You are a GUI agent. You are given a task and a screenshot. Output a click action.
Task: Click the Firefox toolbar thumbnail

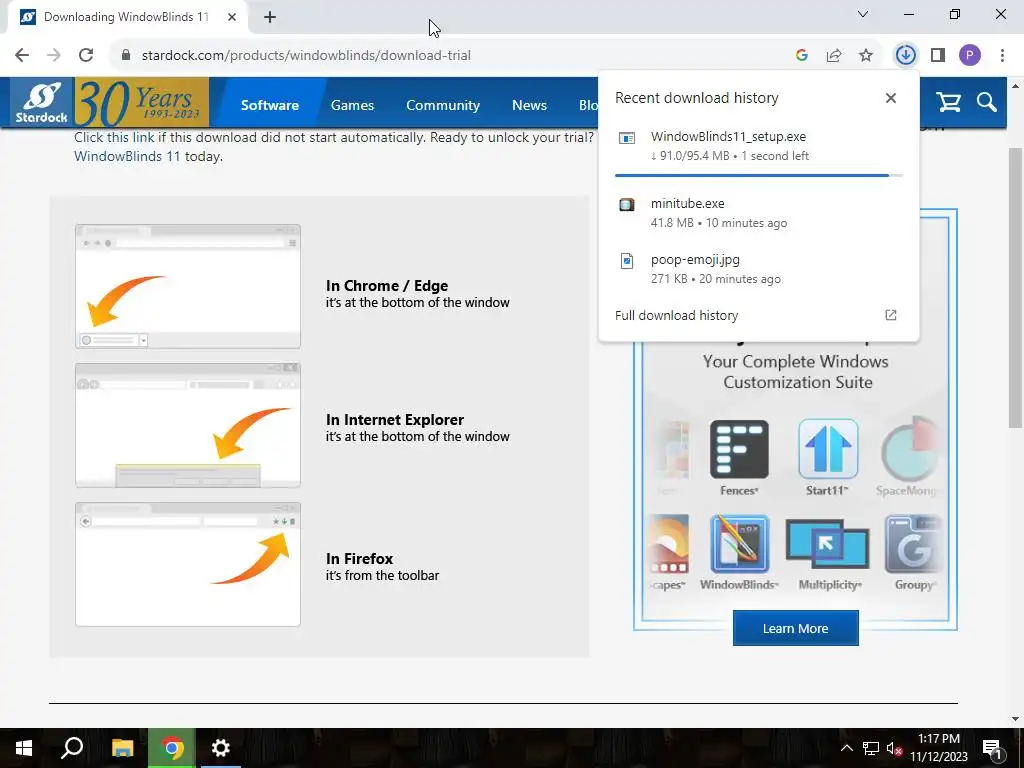[x=188, y=564]
